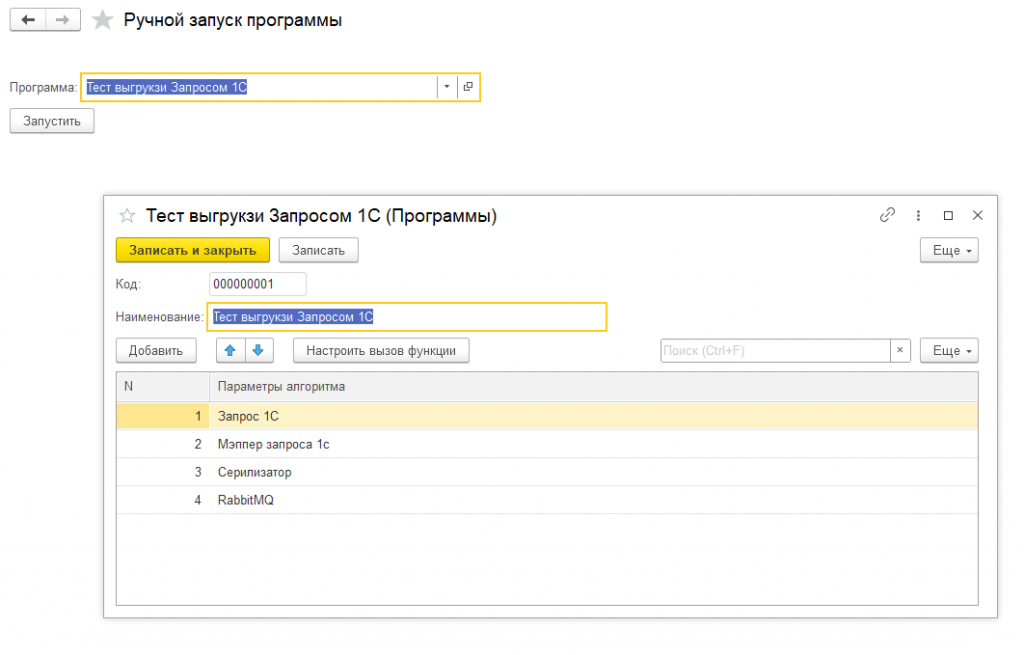Clear the search field with x button
1024x655 pixels.
[900, 350]
